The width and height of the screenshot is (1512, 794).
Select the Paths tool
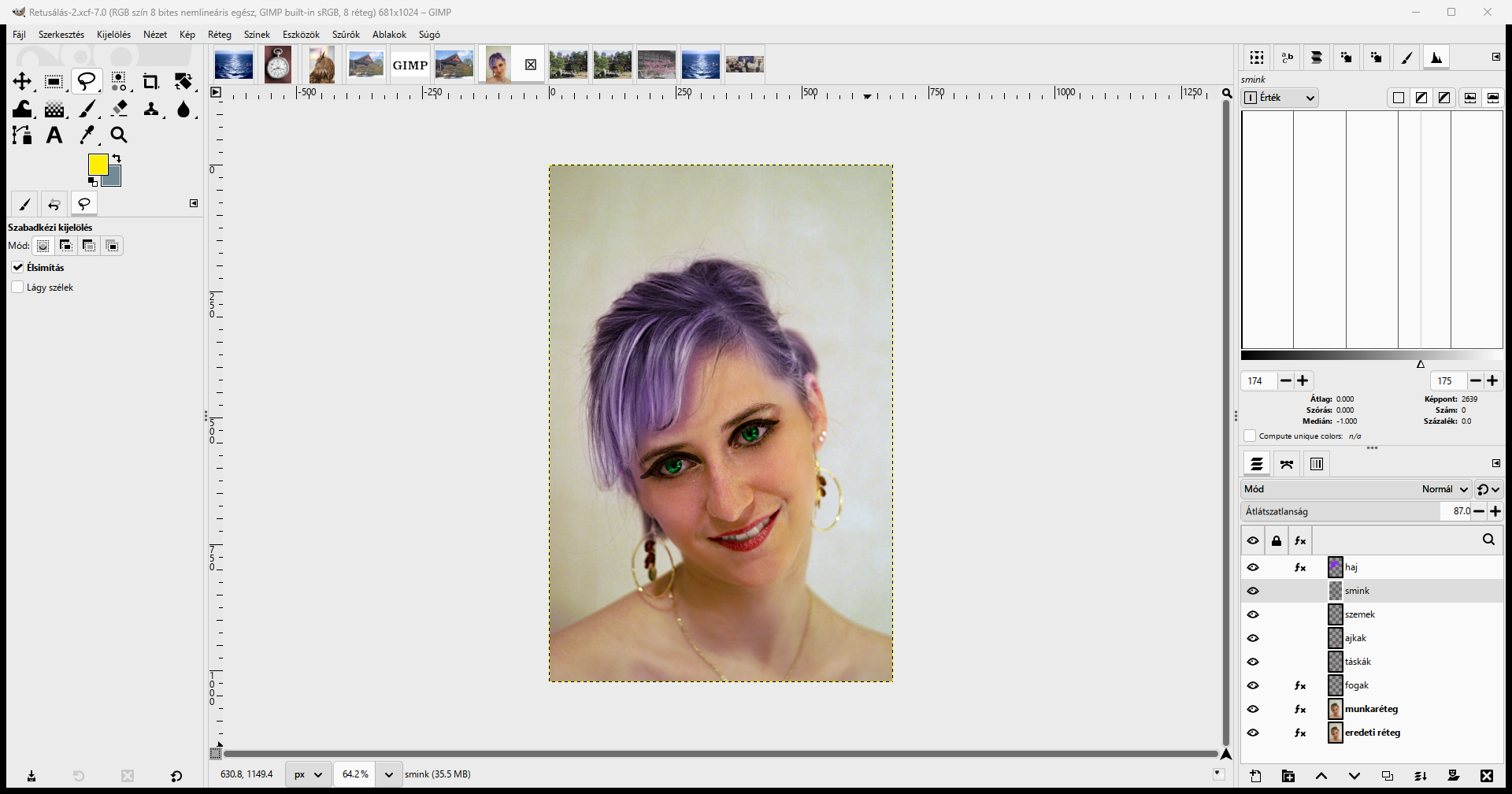tap(22, 135)
